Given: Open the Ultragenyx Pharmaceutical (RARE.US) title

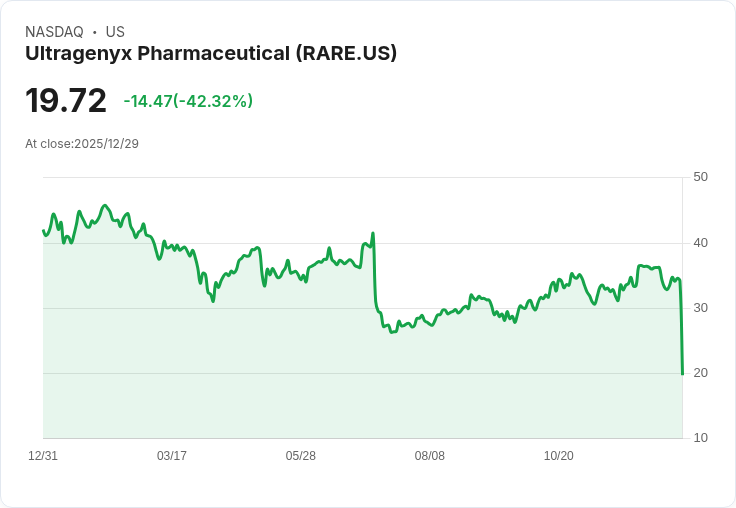Looking at the screenshot, I should click(211, 53).
